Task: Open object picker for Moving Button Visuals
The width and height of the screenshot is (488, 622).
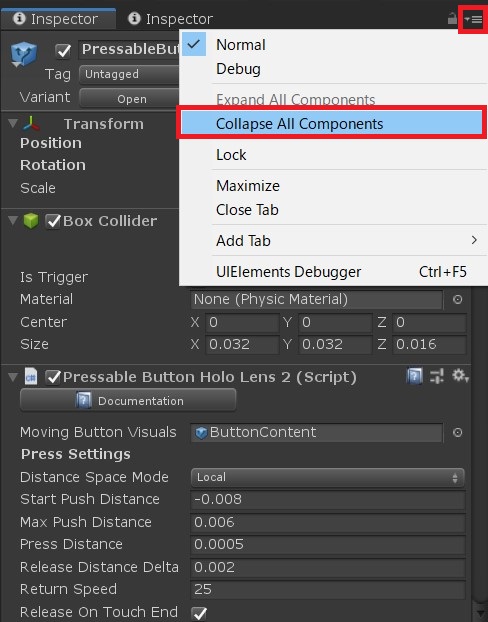Action: (457, 432)
